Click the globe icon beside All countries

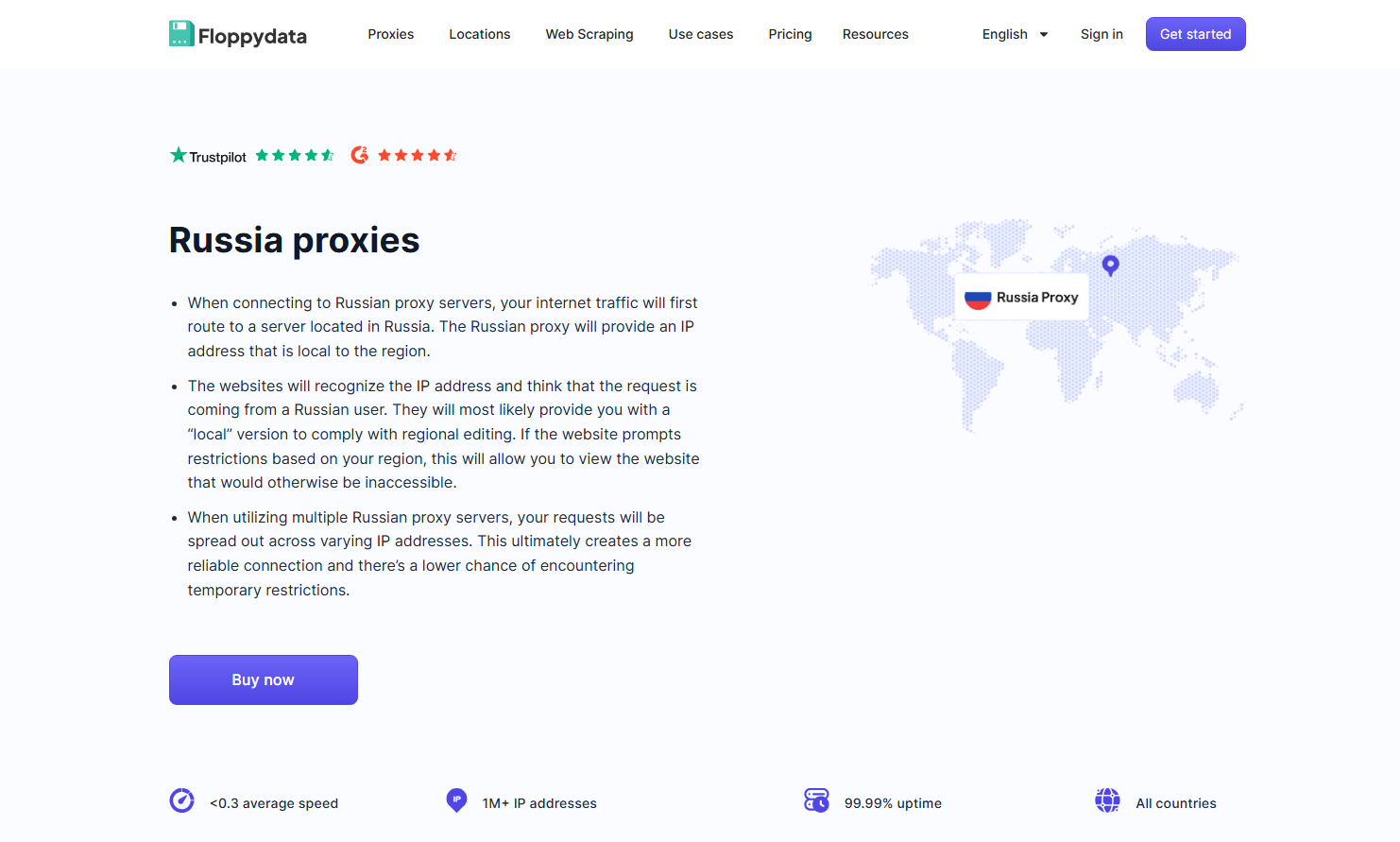[1108, 800]
